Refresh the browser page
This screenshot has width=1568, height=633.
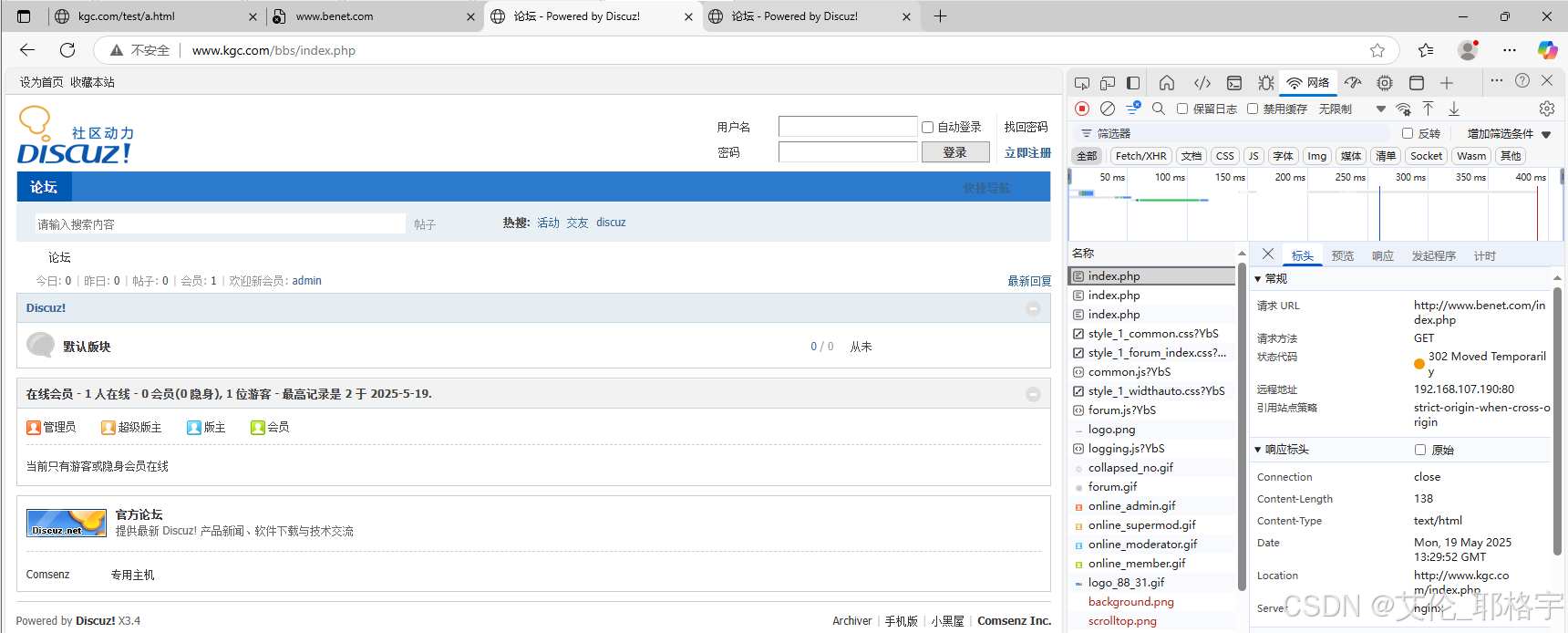67,50
